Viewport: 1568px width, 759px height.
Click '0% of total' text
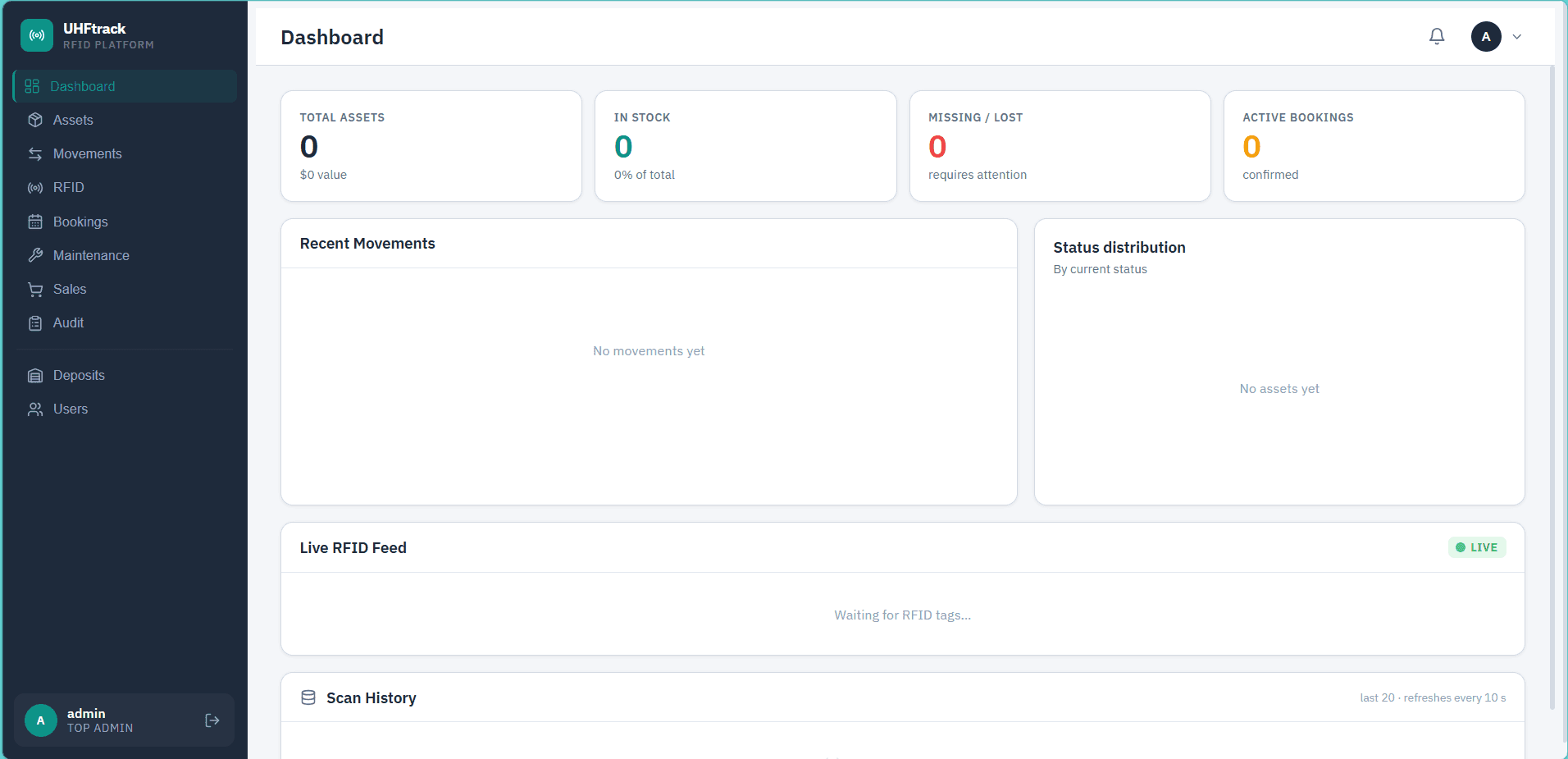[645, 175]
